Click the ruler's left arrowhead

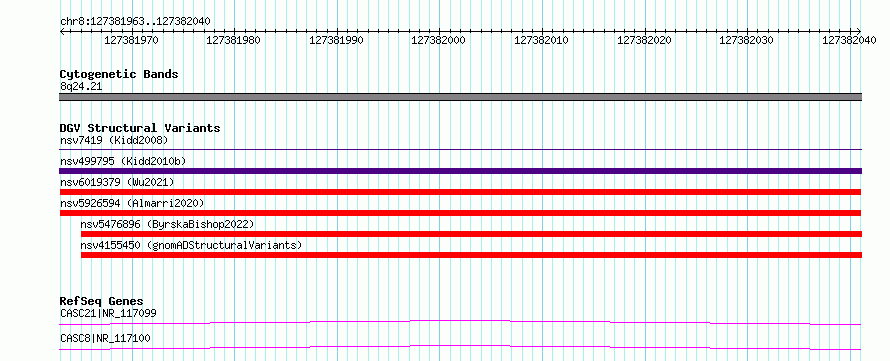point(62,31)
